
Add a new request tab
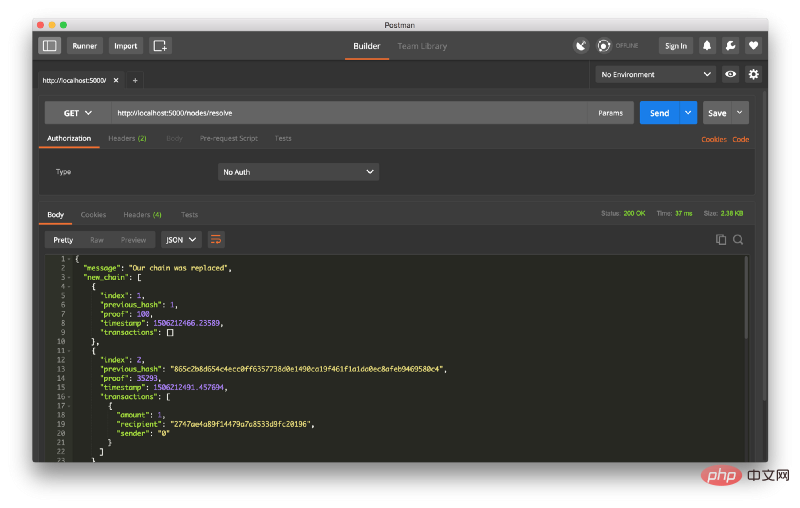(135, 81)
